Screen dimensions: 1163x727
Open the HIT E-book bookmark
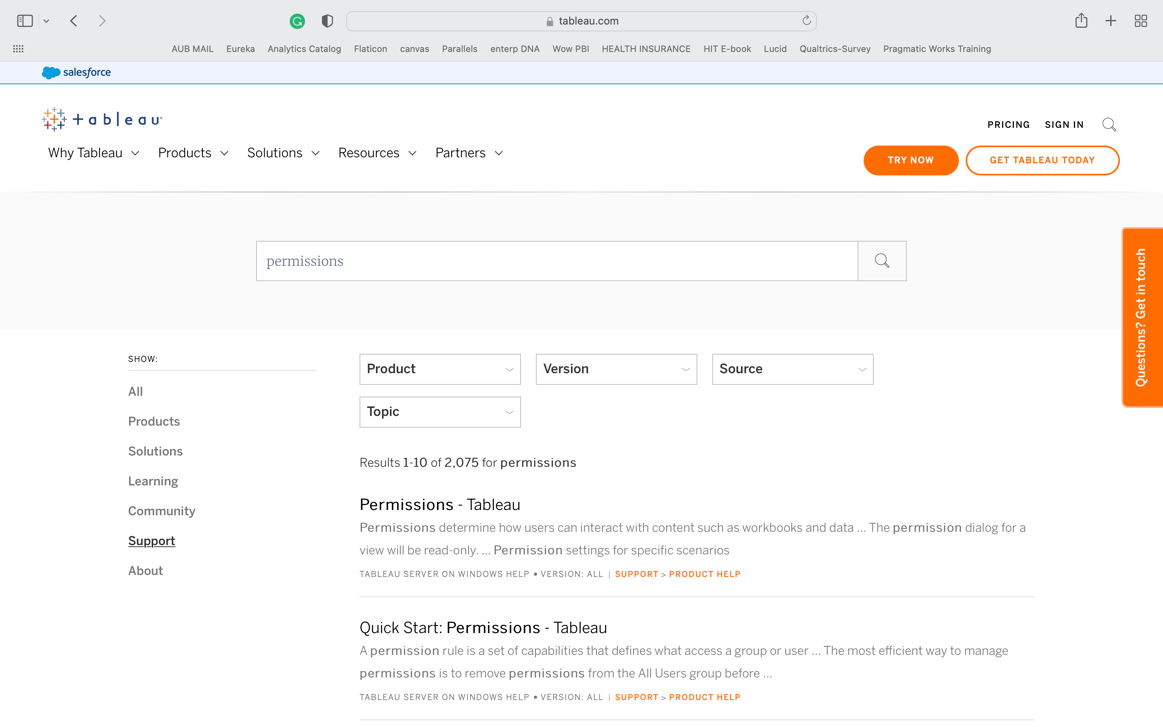pyautogui.click(x=727, y=49)
